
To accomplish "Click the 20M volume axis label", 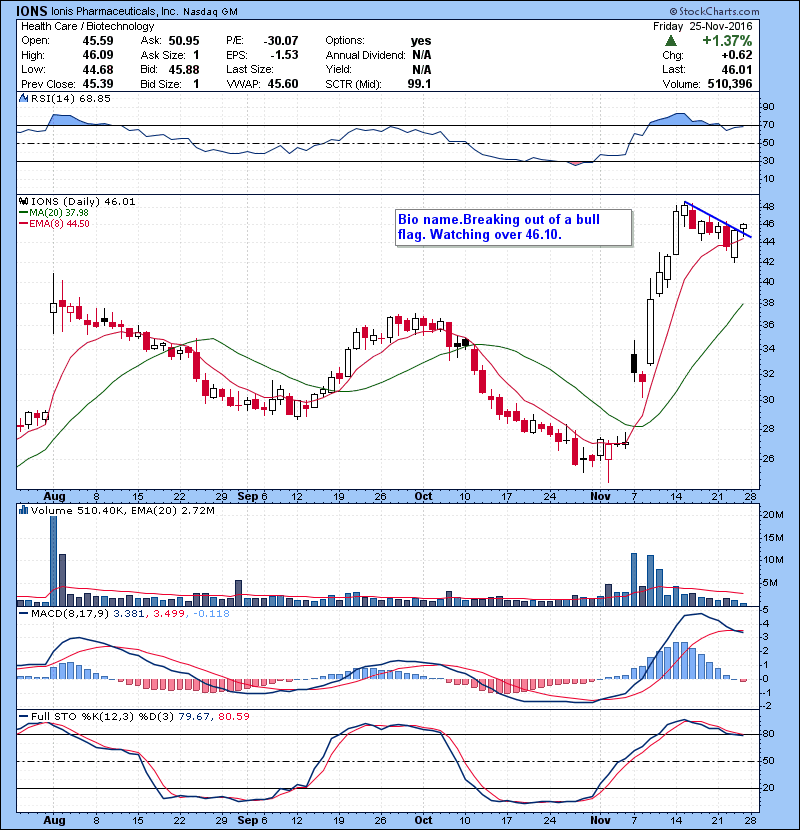I will [773, 515].
